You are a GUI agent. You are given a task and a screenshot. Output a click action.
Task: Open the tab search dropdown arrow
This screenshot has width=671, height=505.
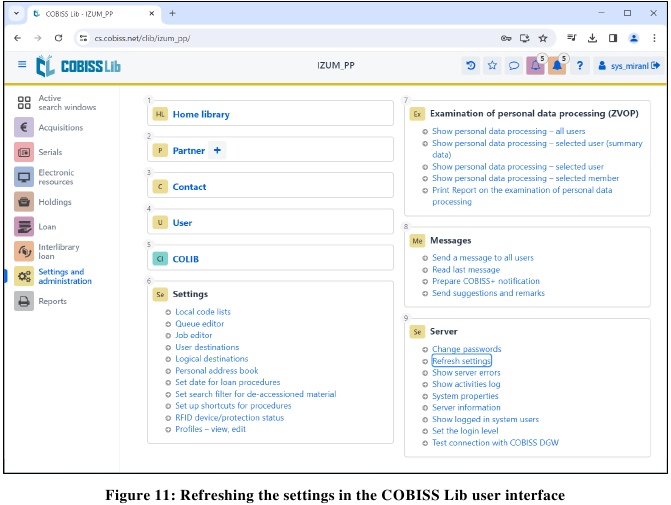pyautogui.click(x=16, y=13)
